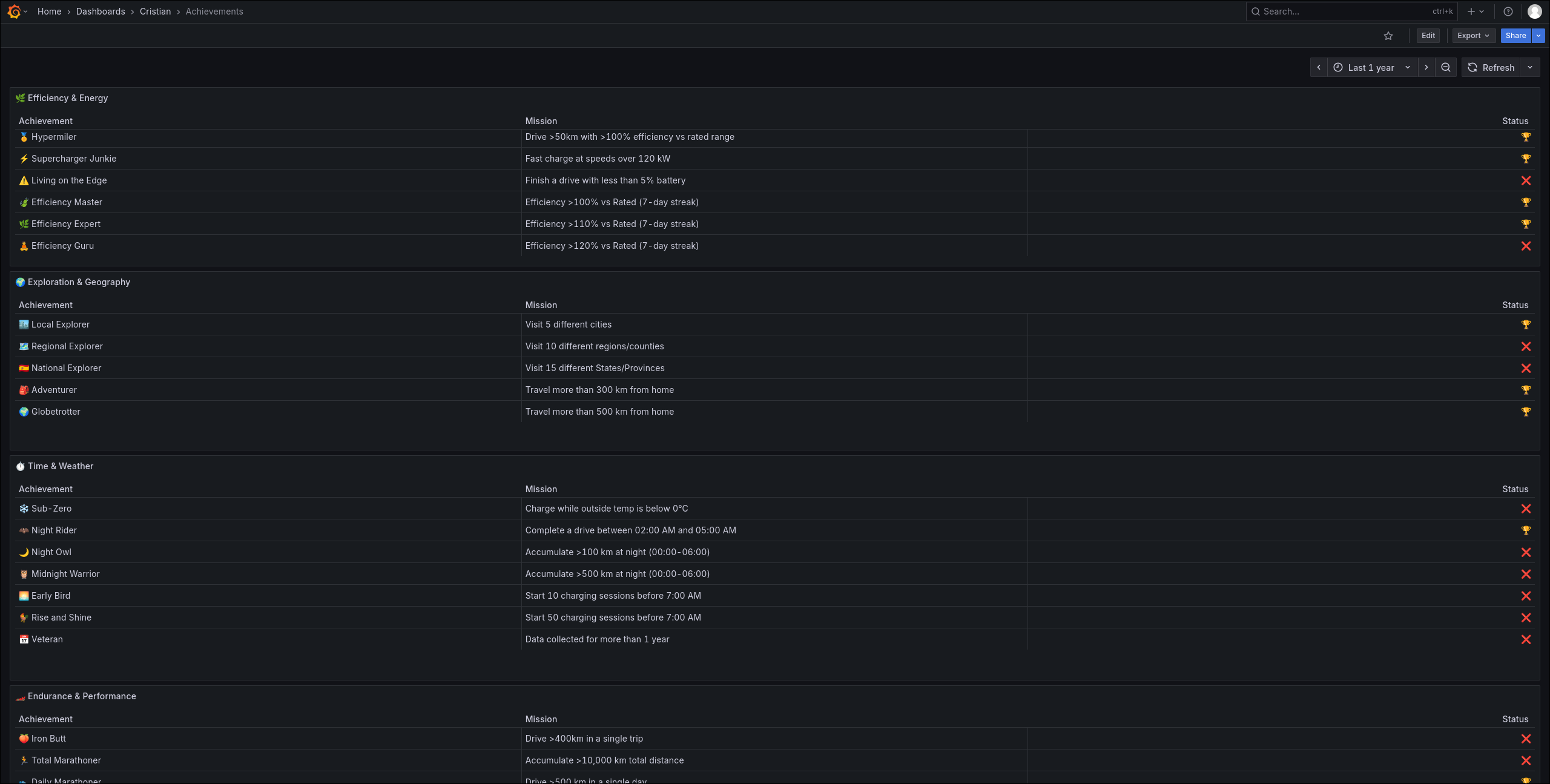
Task: Open the Export dropdown menu
Action: (1473, 36)
